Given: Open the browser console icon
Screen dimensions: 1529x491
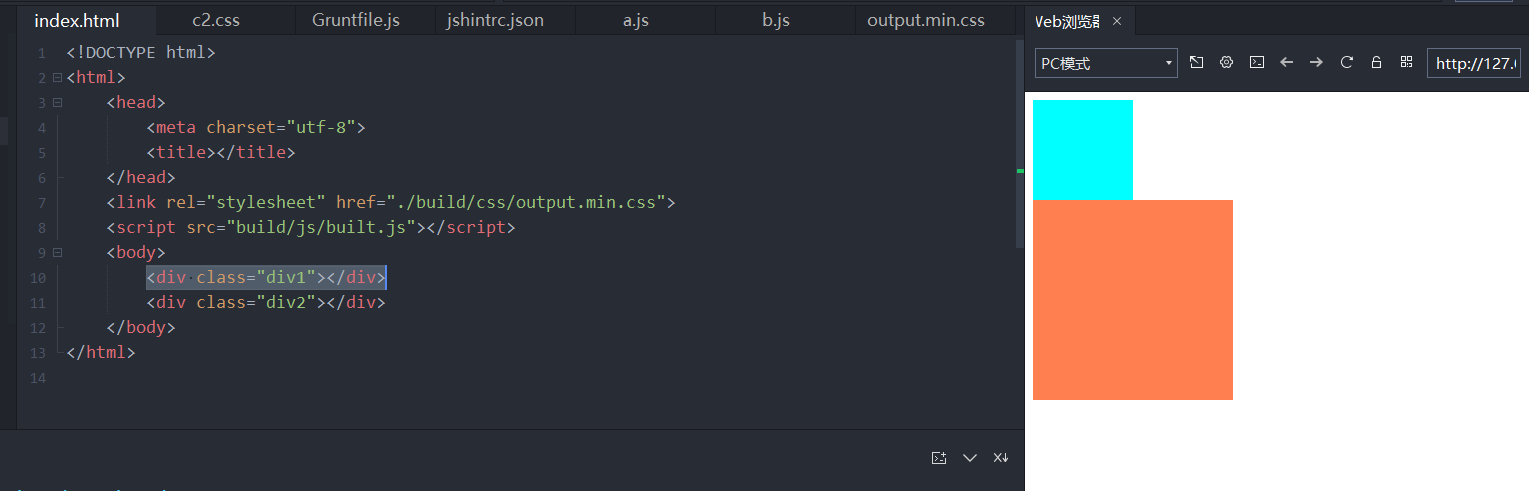Looking at the screenshot, I should pyautogui.click(x=1257, y=63).
